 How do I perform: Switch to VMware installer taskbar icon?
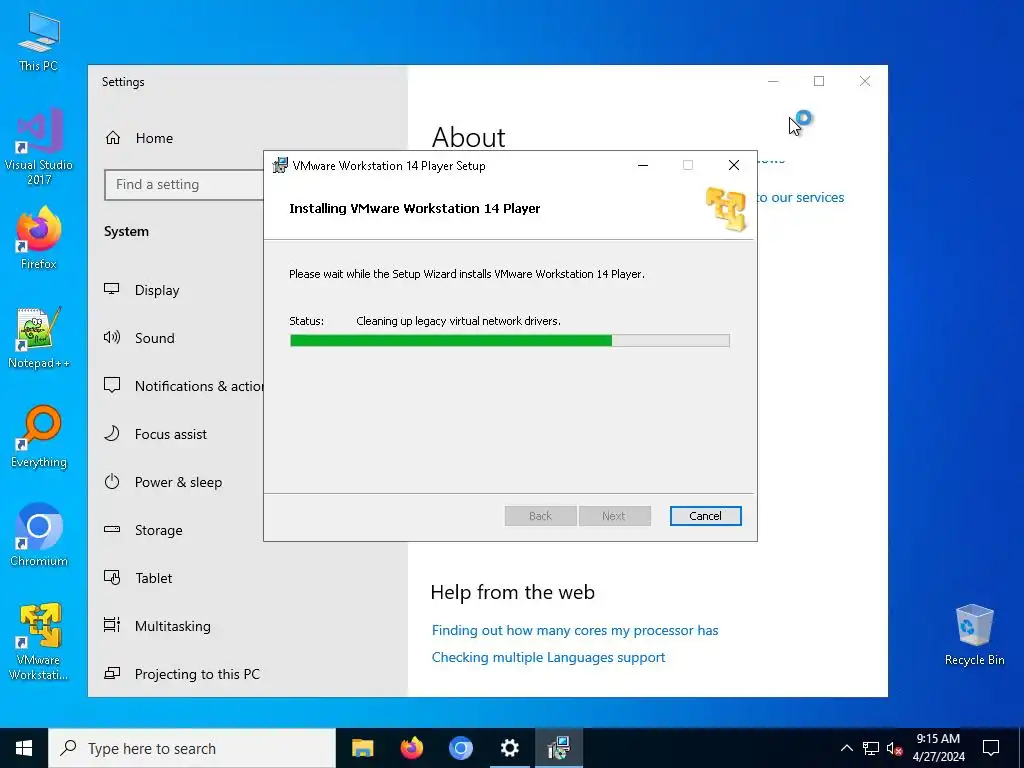pyautogui.click(x=558, y=748)
